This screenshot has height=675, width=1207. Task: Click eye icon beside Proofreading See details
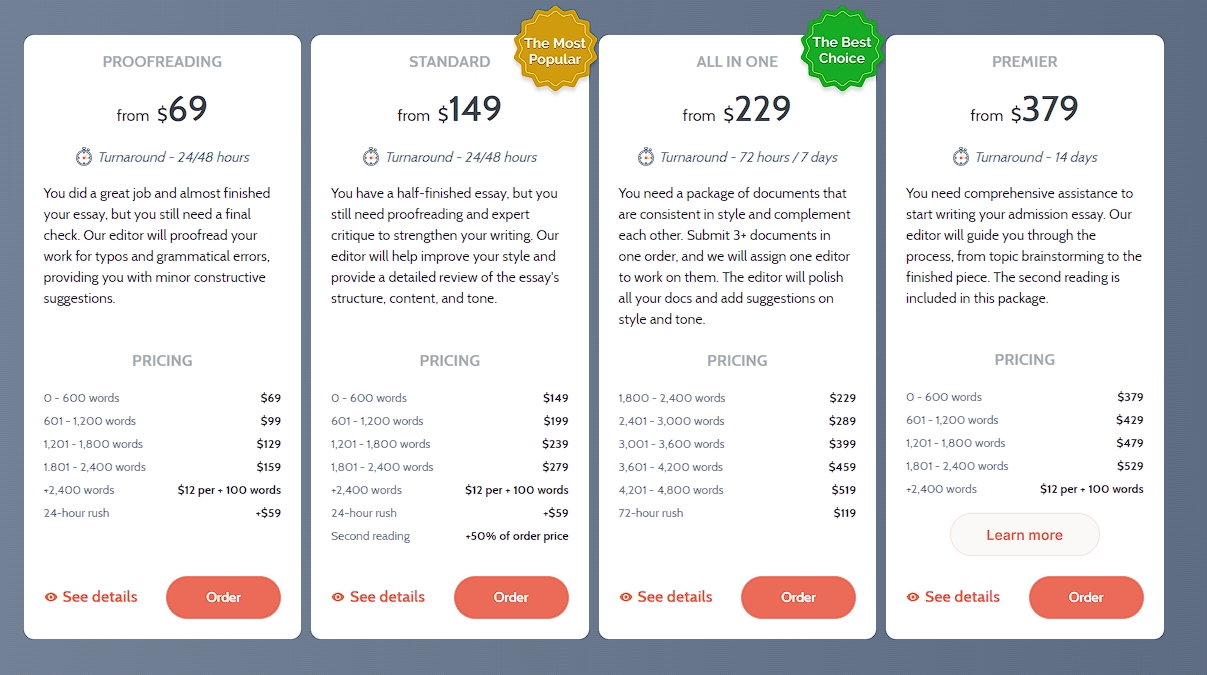pos(51,597)
